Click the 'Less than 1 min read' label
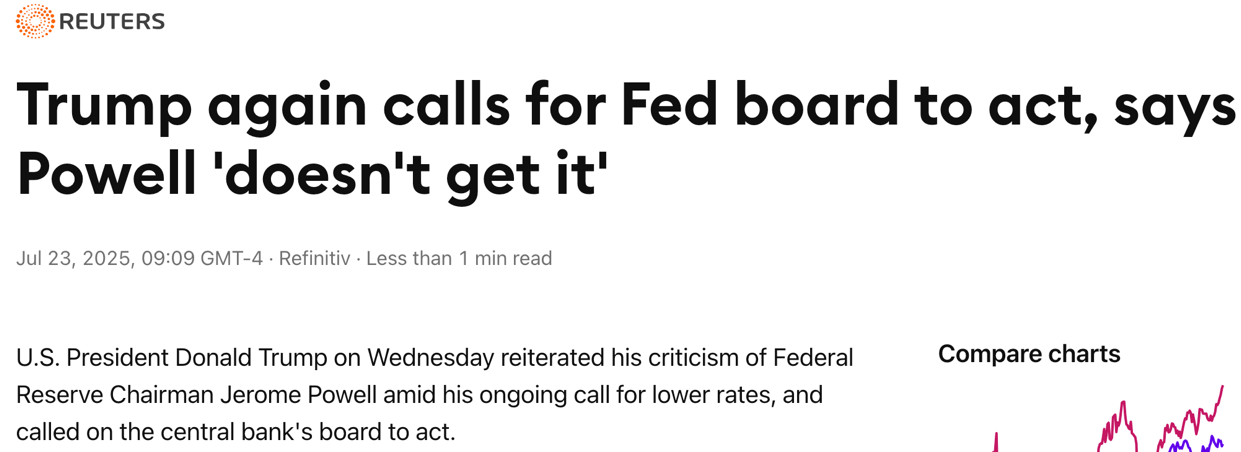Viewport: 1241px width, 452px height. pyautogui.click(x=459, y=259)
